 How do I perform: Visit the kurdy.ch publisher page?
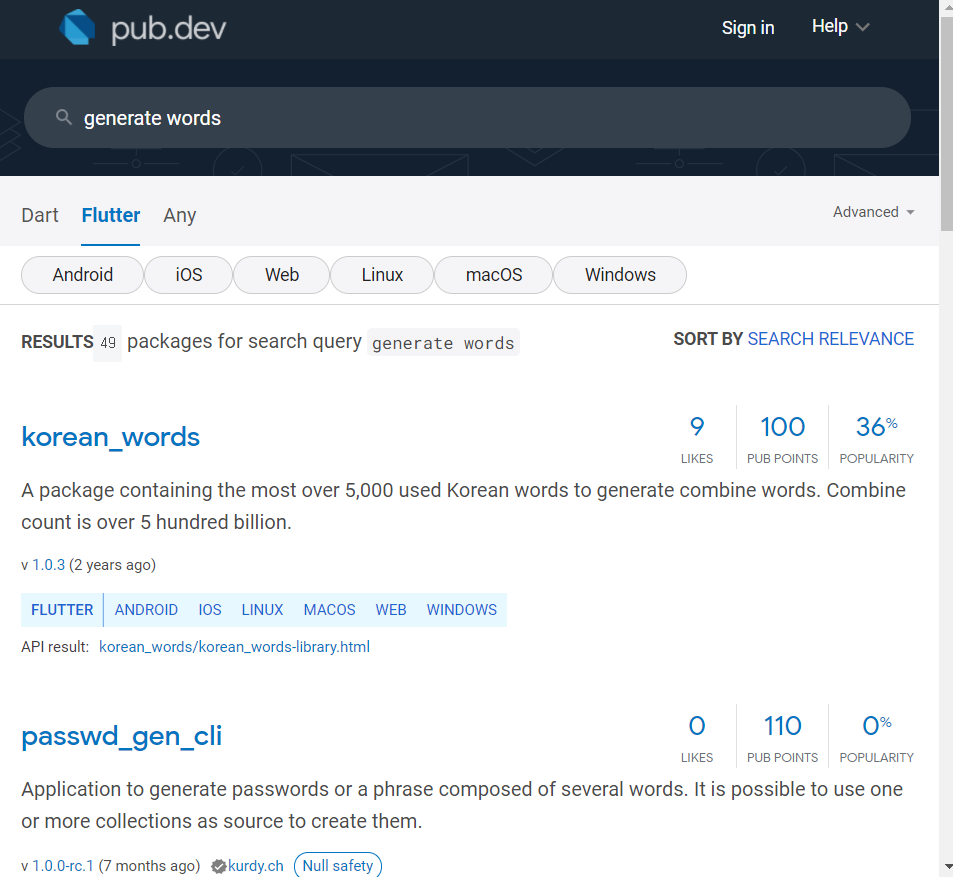[255, 865]
